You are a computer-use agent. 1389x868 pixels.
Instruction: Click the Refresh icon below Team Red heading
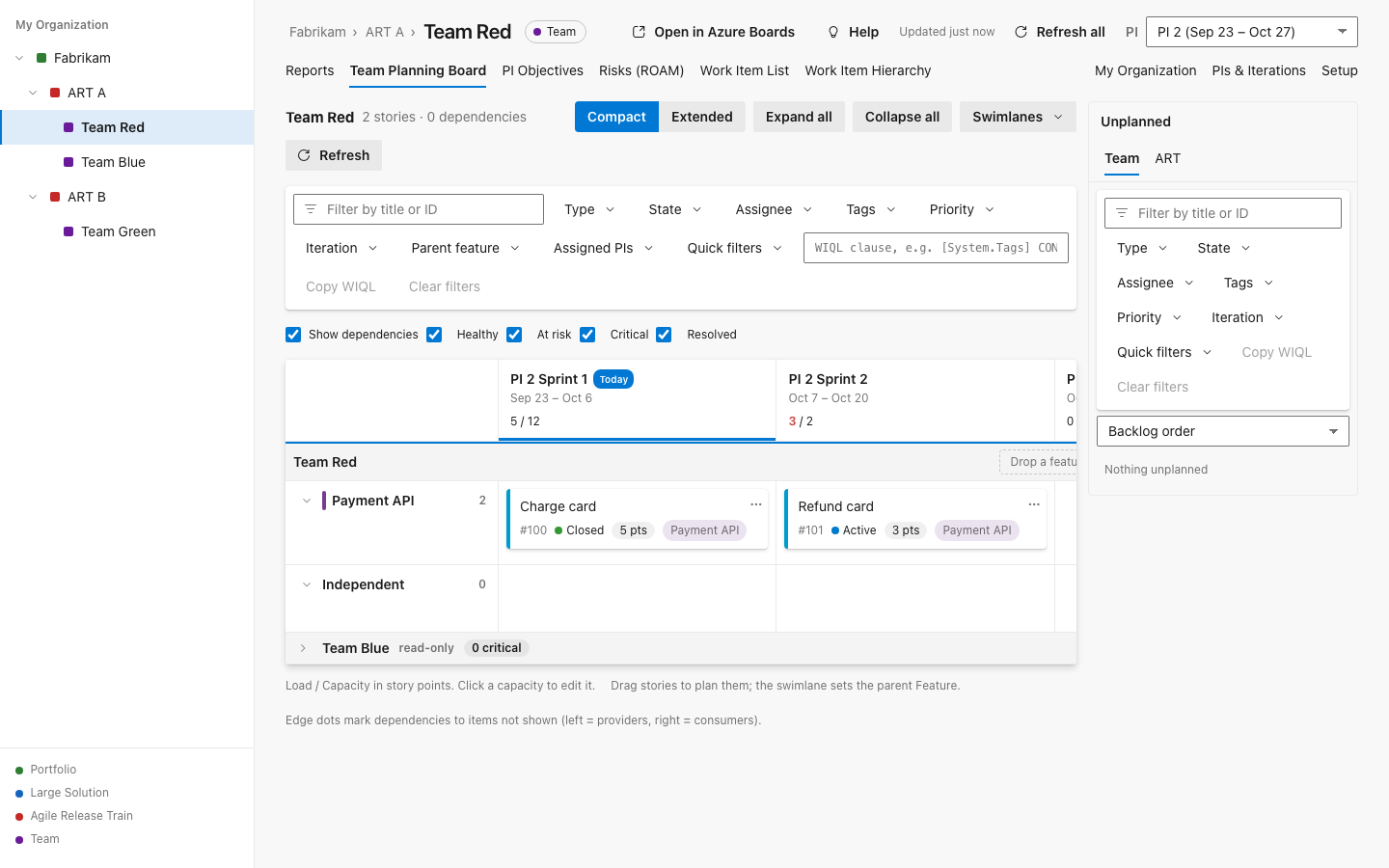tap(304, 155)
